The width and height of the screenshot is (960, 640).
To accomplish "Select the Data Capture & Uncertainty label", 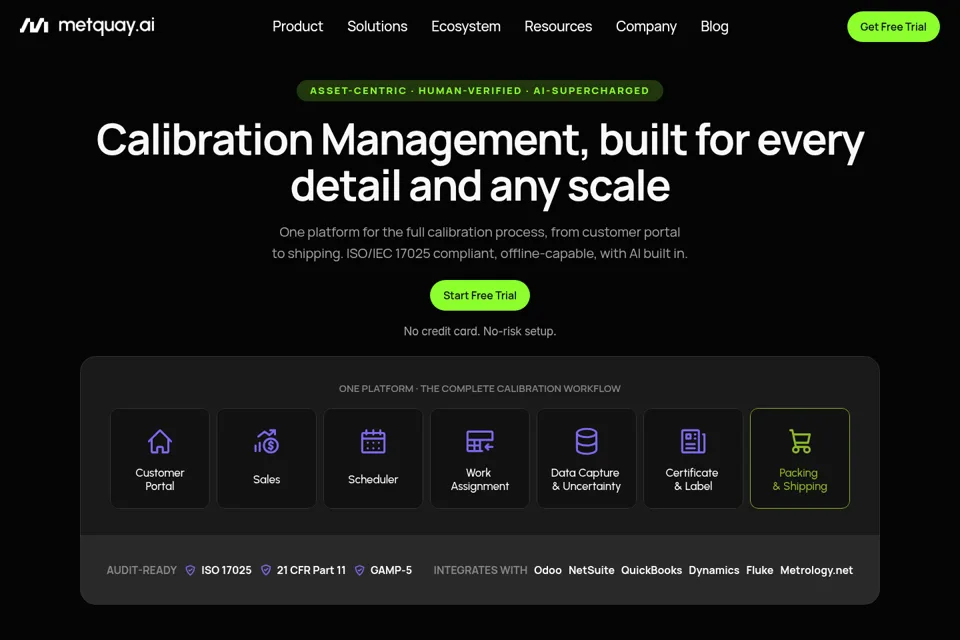I will click(586, 480).
